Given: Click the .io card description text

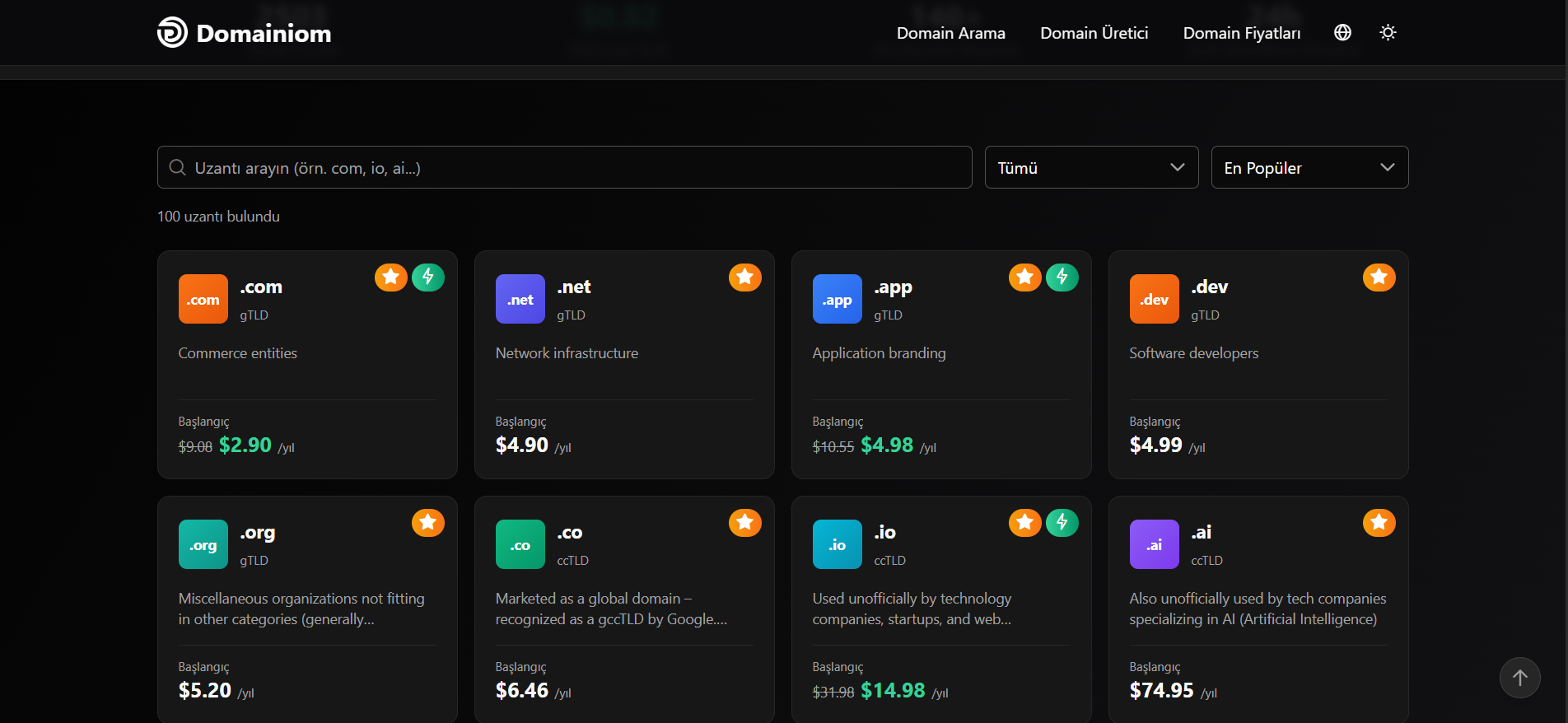Looking at the screenshot, I should [x=912, y=609].
